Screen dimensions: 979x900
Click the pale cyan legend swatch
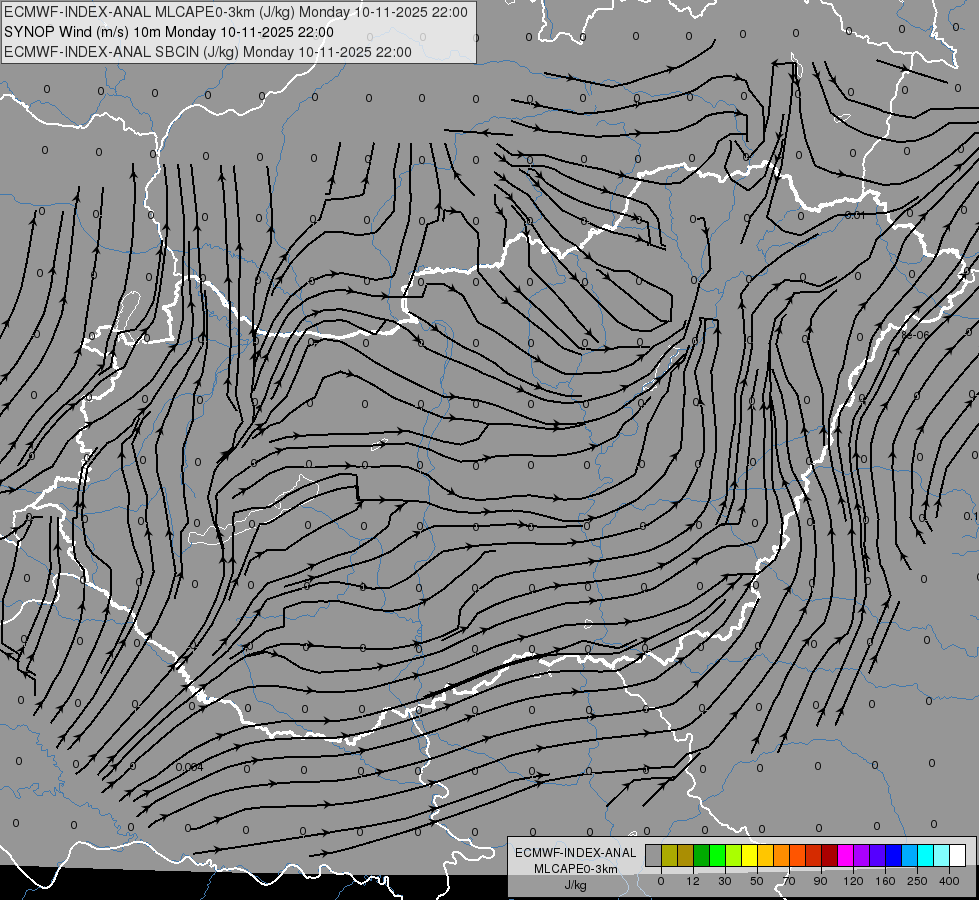(x=942, y=855)
